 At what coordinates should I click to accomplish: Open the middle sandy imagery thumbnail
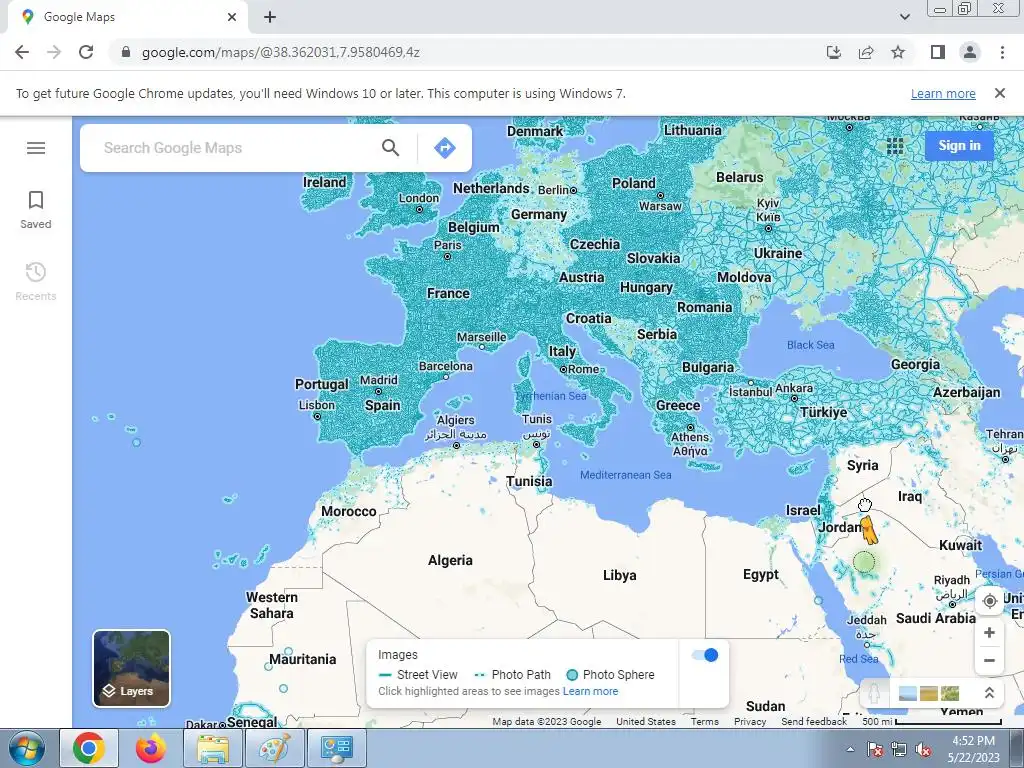click(929, 693)
